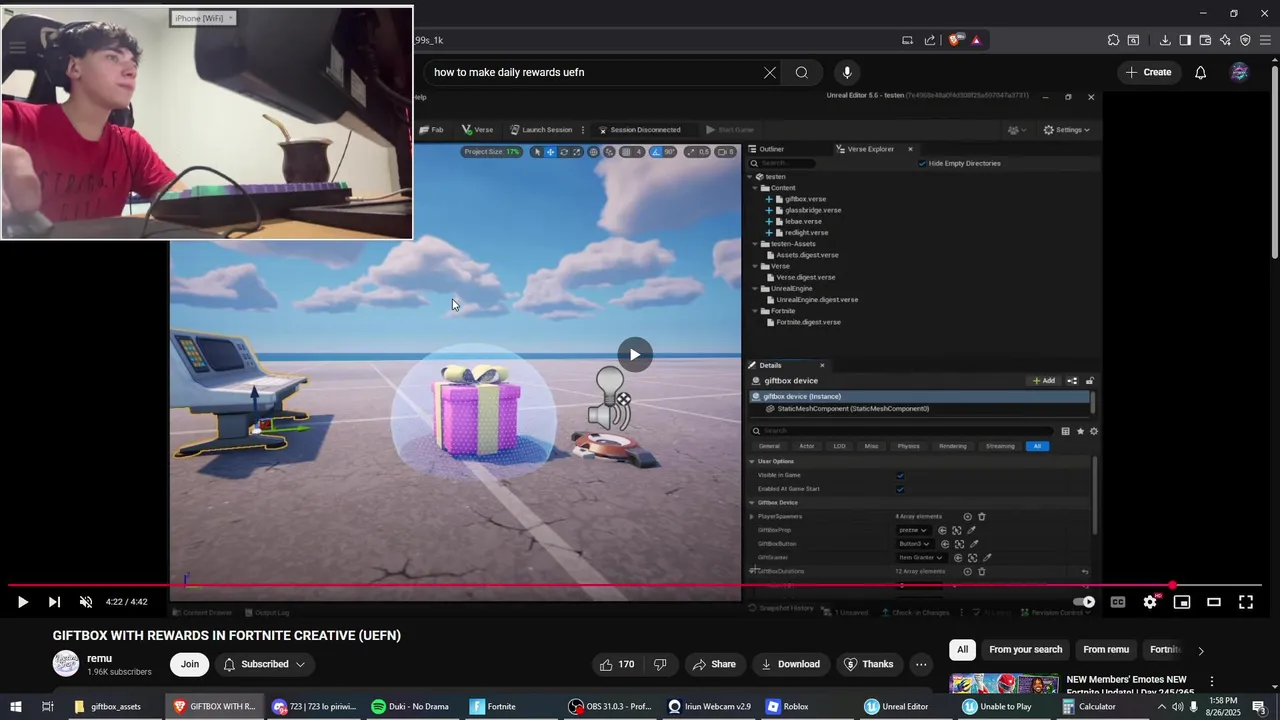Like the video with 170 likes
The width and height of the screenshot is (1280, 720).
617,664
